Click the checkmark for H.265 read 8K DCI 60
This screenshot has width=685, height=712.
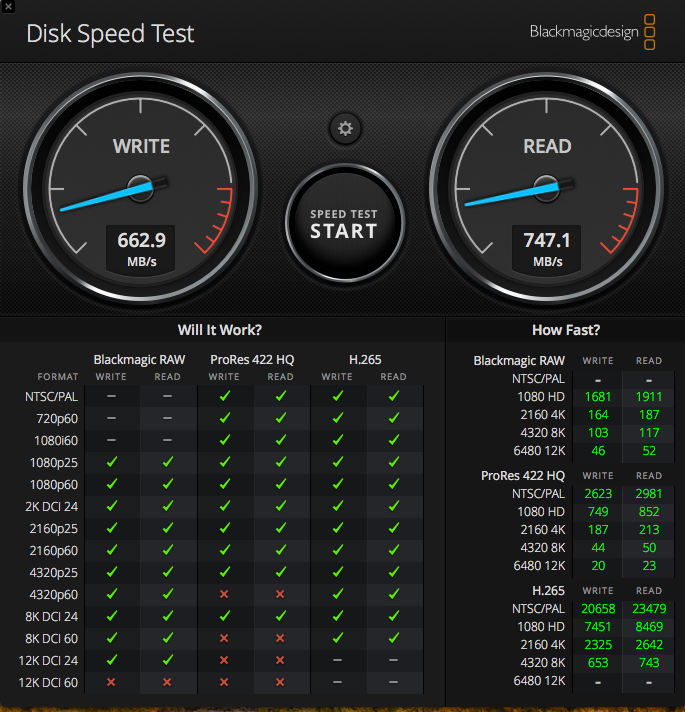click(394, 638)
